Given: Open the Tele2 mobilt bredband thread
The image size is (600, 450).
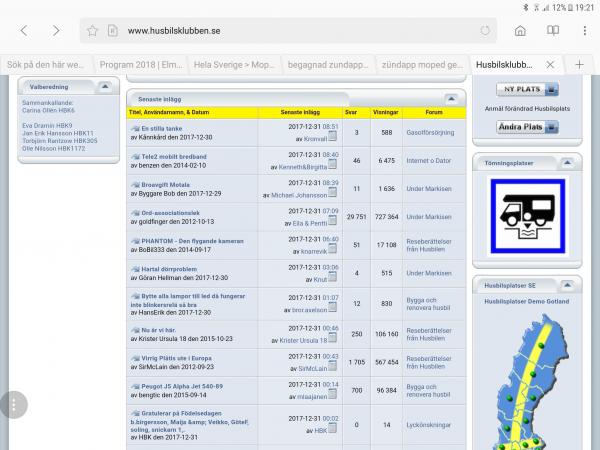Looking at the screenshot, I should coord(176,155).
